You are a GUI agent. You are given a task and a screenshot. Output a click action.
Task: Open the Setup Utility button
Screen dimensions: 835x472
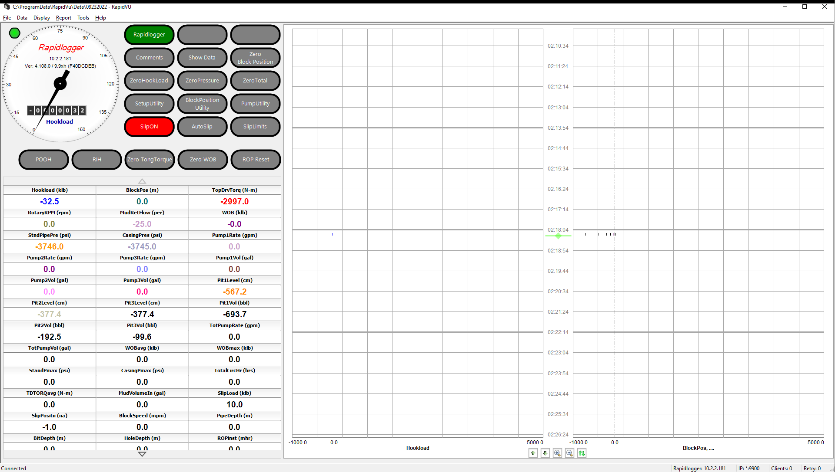149,103
